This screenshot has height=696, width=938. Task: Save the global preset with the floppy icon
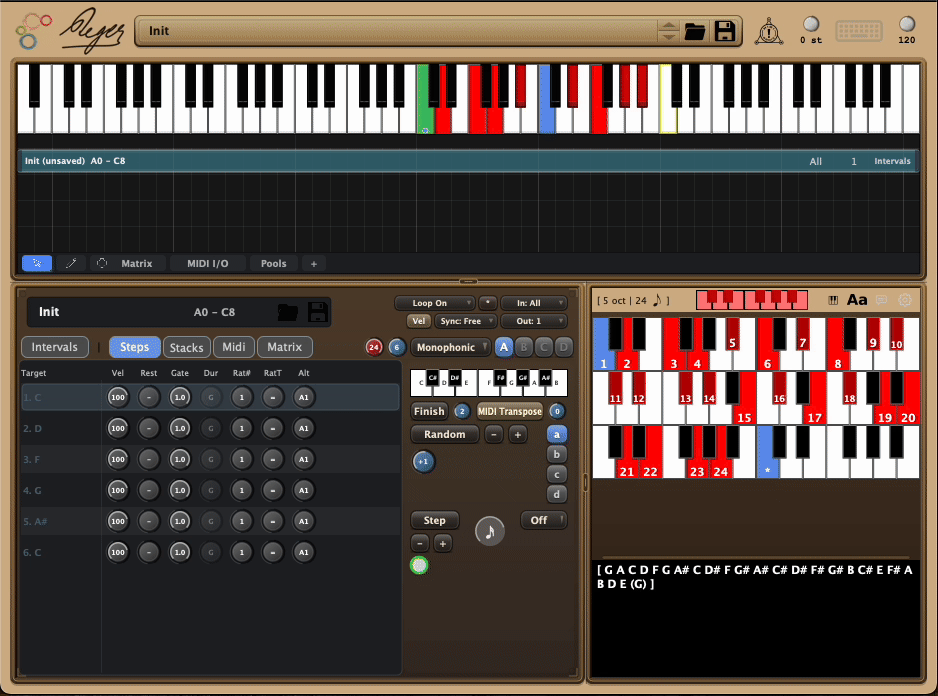click(725, 31)
